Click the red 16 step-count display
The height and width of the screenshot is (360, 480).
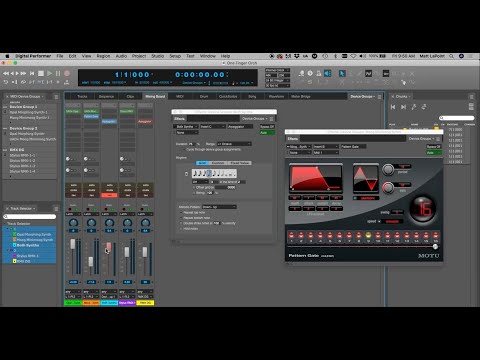(424, 209)
